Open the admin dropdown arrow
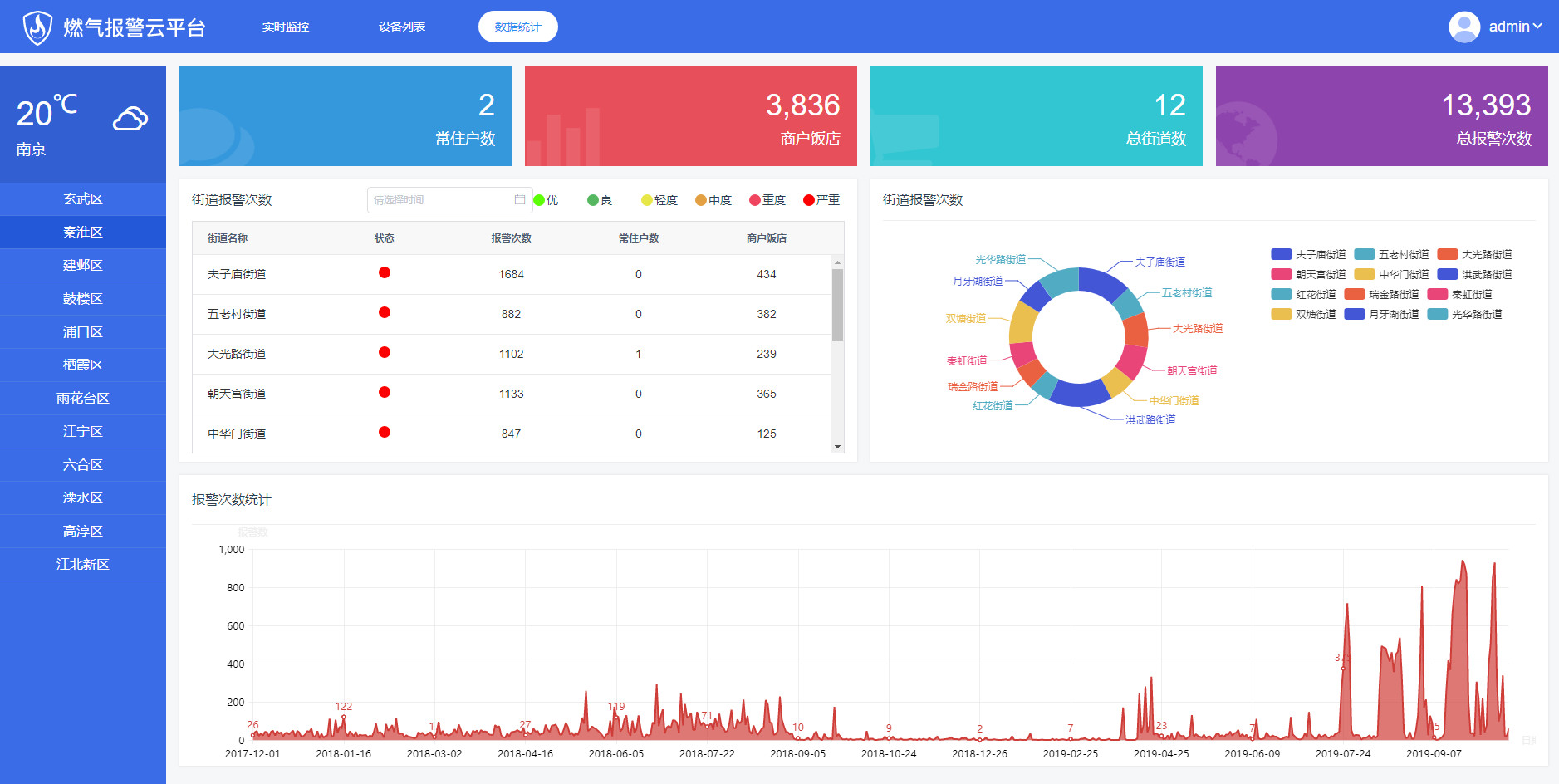The width and height of the screenshot is (1559, 784). click(x=1537, y=27)
